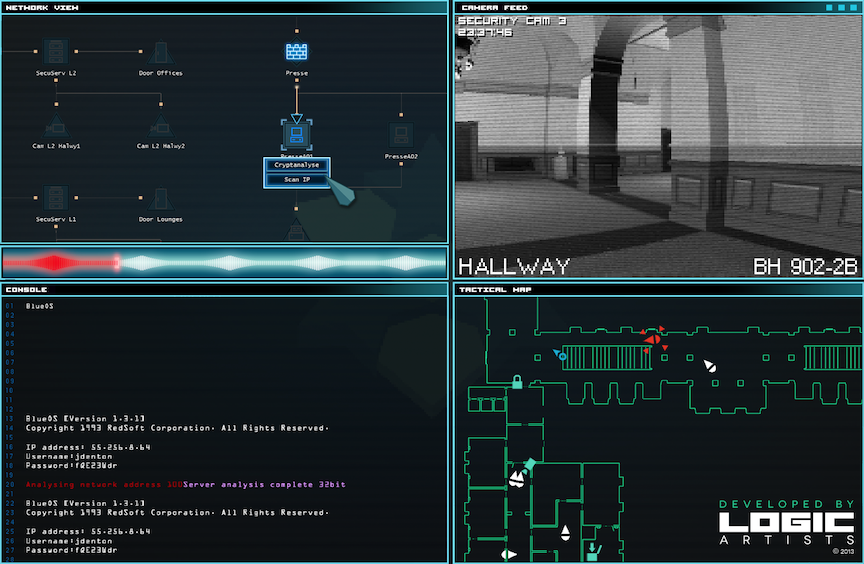
Task: Choose Cryptanalyse from the node menu
Action: coord(296,165)
